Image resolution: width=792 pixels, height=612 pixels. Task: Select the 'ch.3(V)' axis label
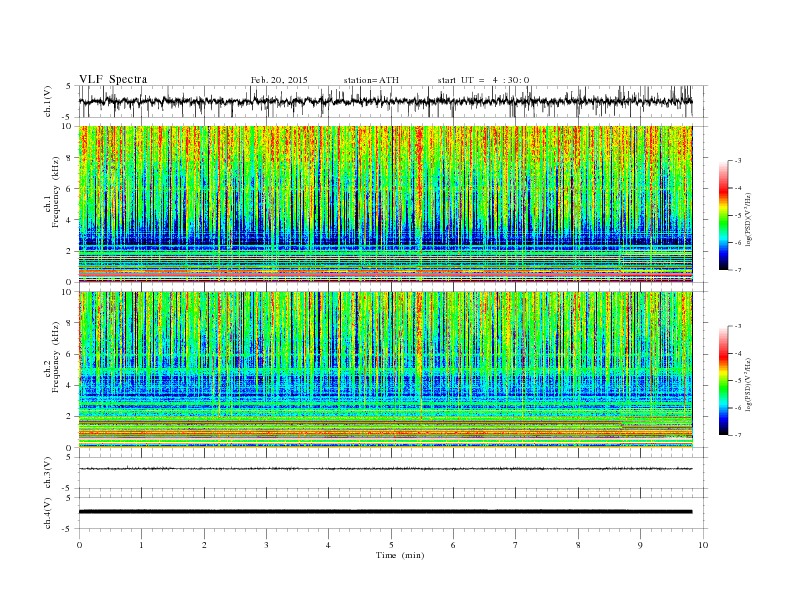(48, 473)
